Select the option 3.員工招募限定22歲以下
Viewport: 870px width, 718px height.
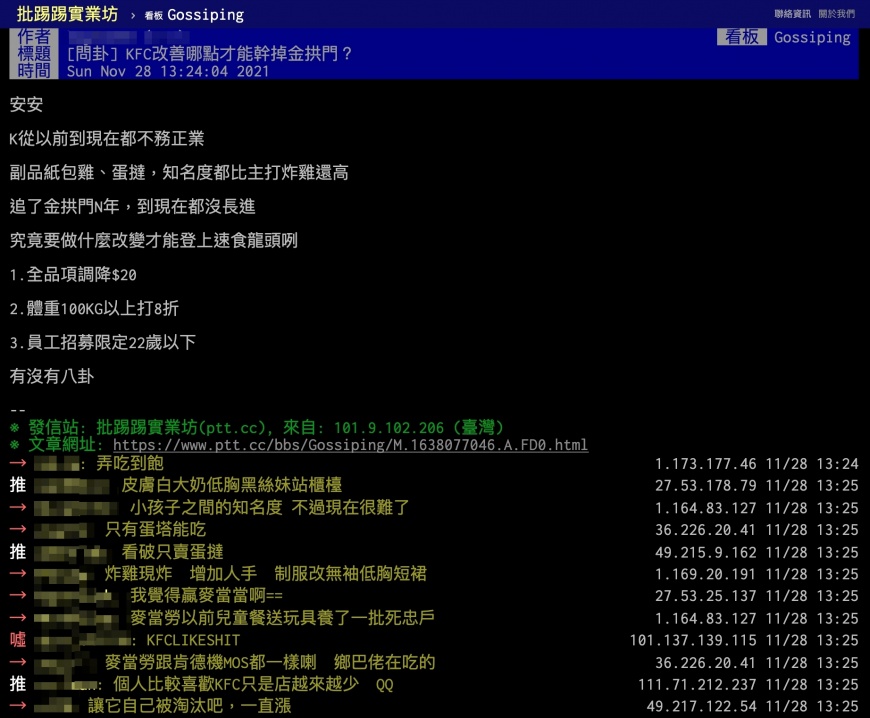pyautogui.click(x=103, y=342)
